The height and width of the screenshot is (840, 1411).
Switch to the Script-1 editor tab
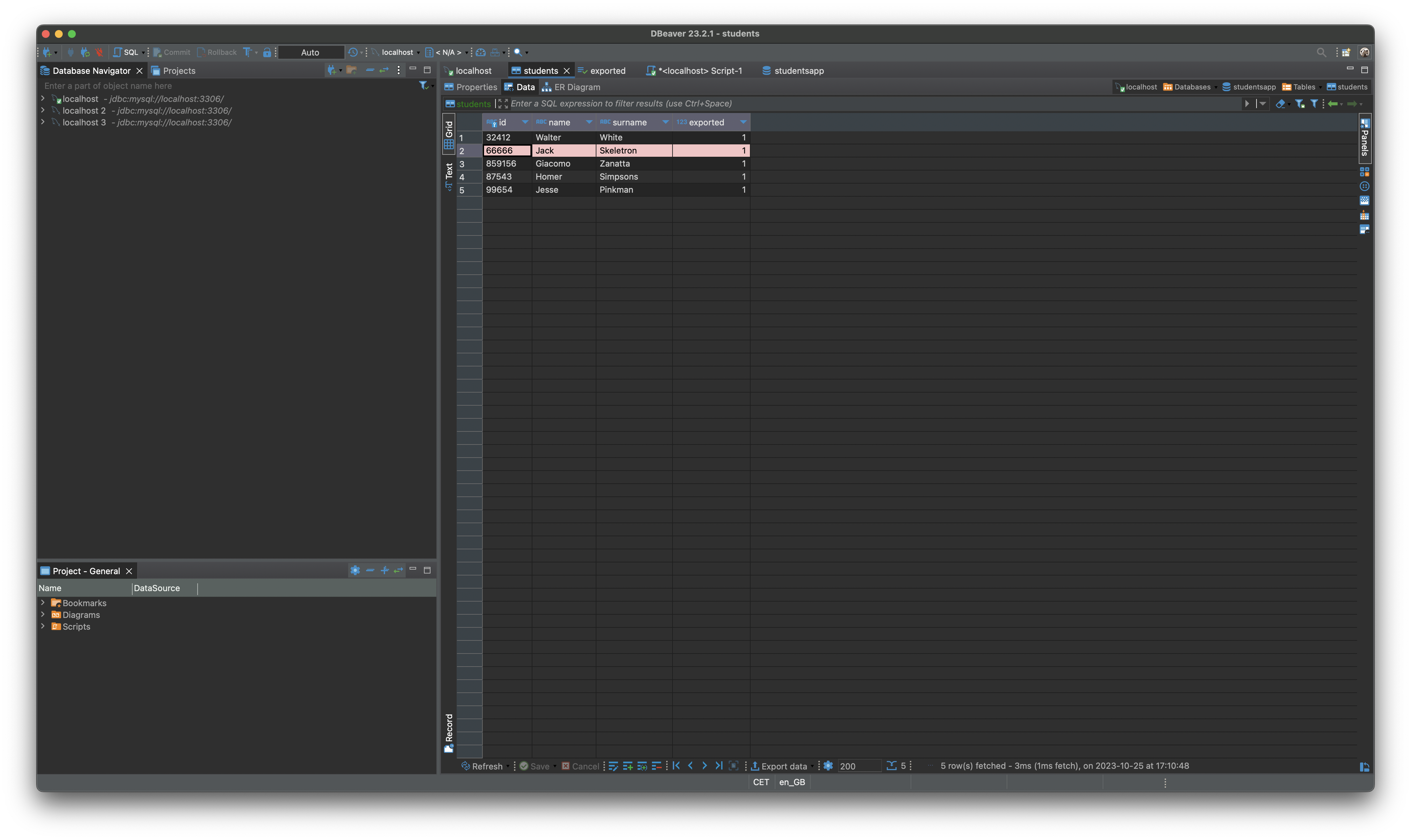pyautogui.click(x=694, y=71)
